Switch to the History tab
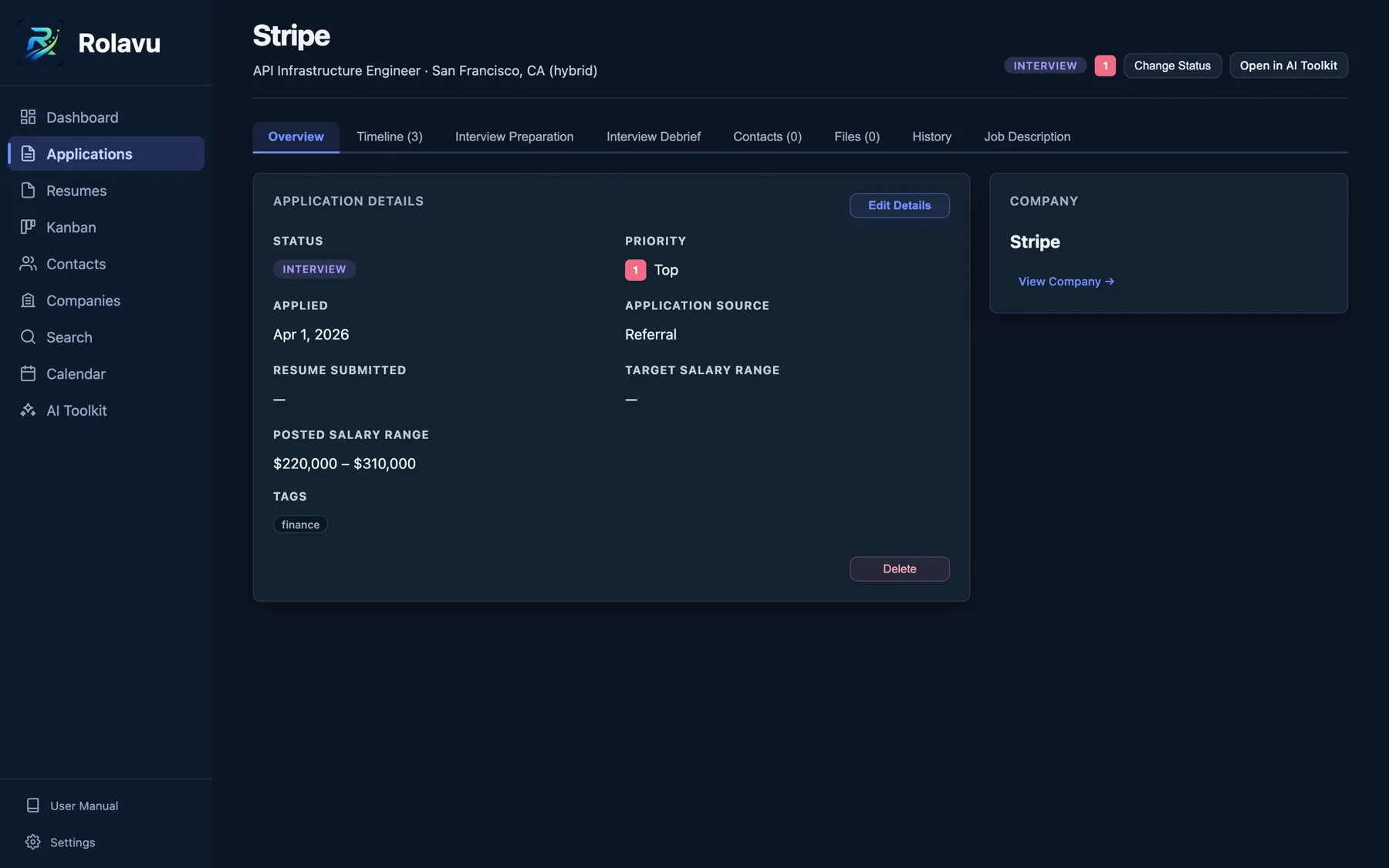 pos(931,137)
